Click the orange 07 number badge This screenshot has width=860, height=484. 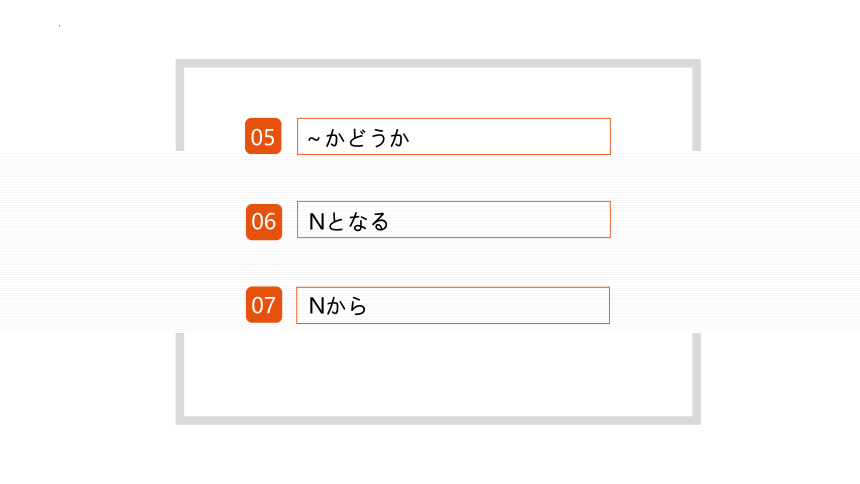[x=264, y=305]
